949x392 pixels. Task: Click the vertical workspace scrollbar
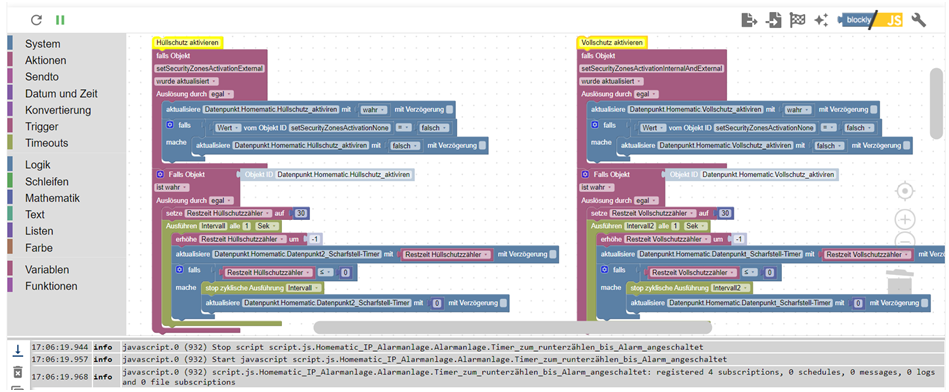936,103
